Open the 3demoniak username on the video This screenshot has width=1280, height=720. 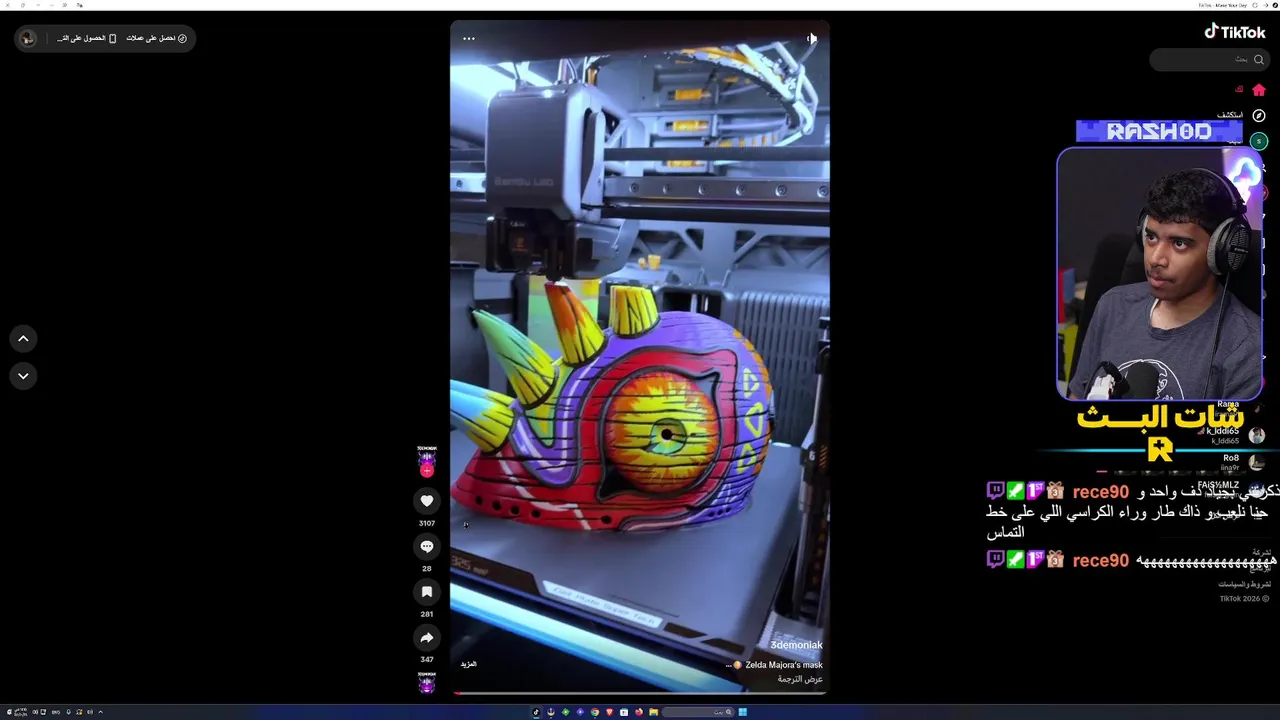click(x=796, y=645)
